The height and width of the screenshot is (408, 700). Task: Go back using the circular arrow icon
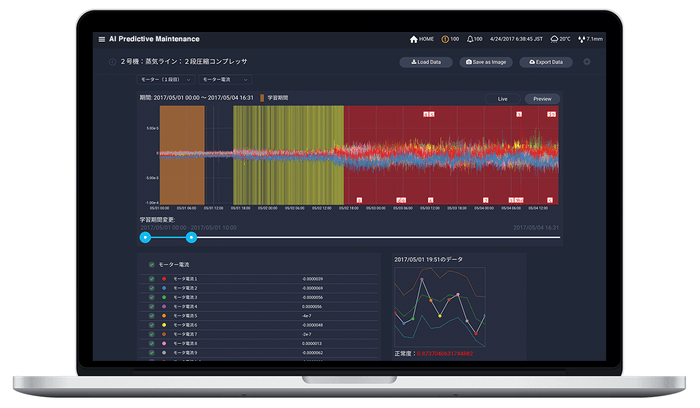(112, 62)
